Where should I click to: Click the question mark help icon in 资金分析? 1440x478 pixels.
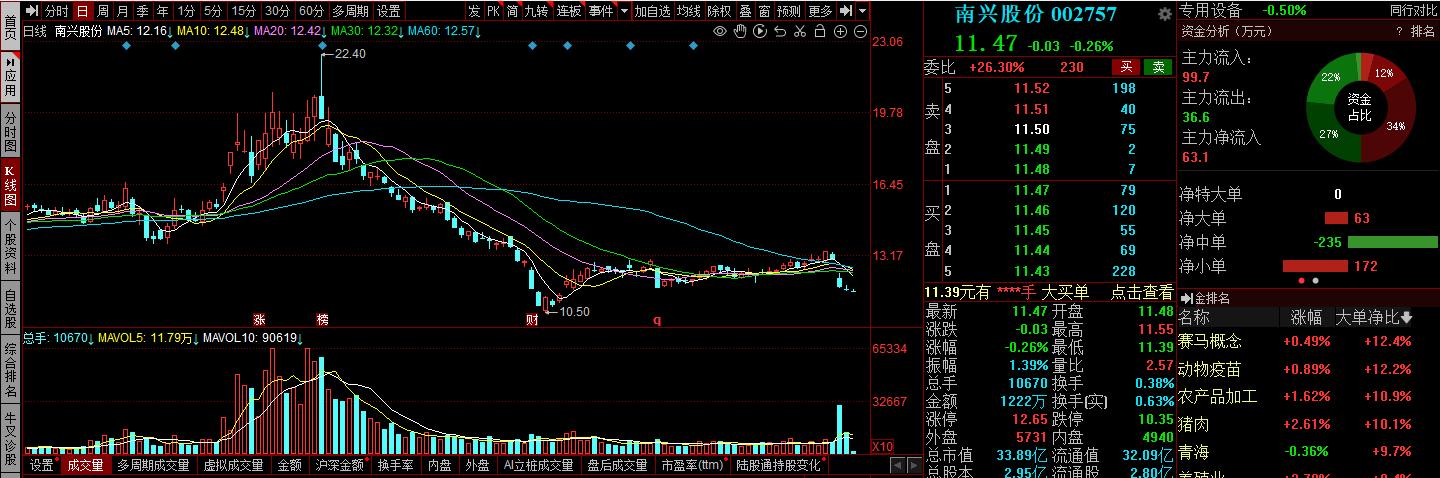click(x=1398, y=32)
